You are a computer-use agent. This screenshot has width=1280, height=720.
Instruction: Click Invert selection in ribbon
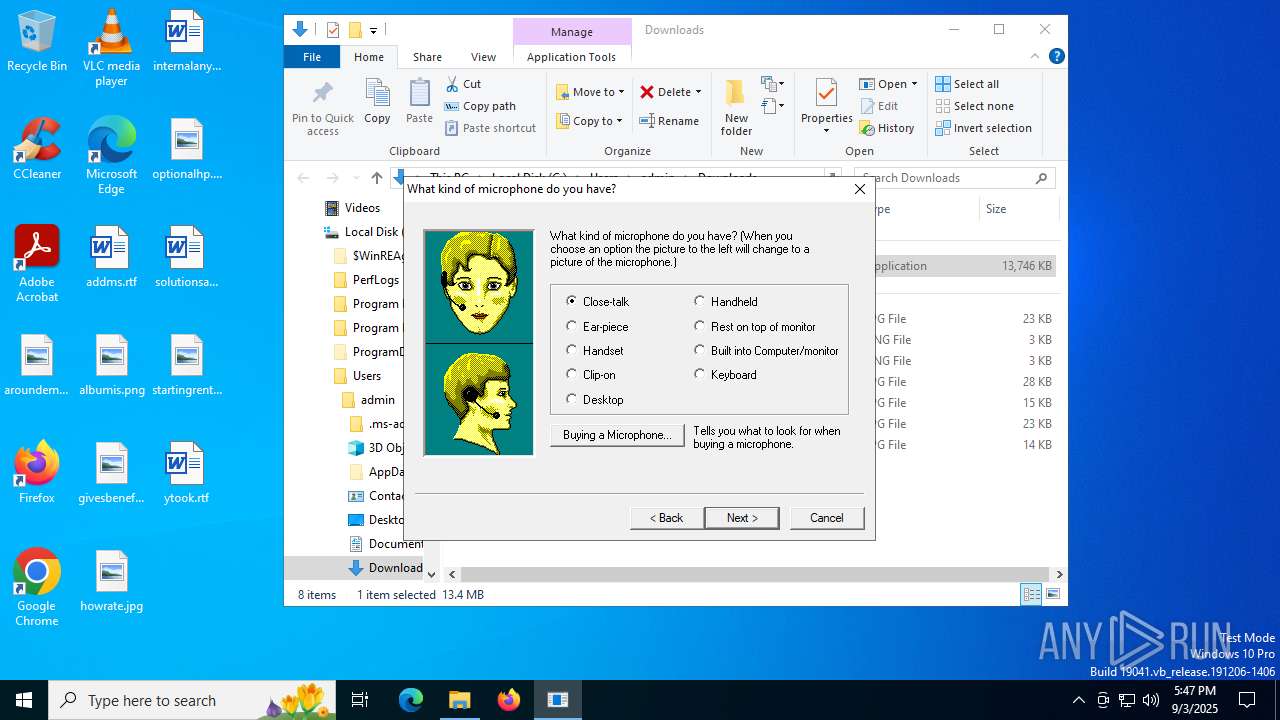coord(983,128)
